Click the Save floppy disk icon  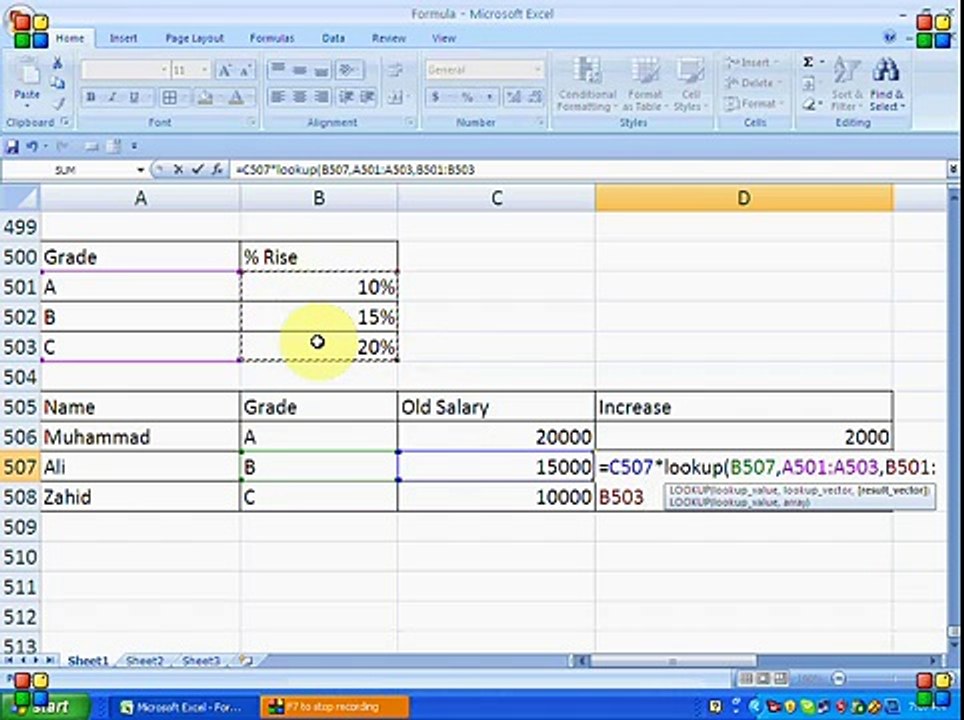click(x=12, y=147)
